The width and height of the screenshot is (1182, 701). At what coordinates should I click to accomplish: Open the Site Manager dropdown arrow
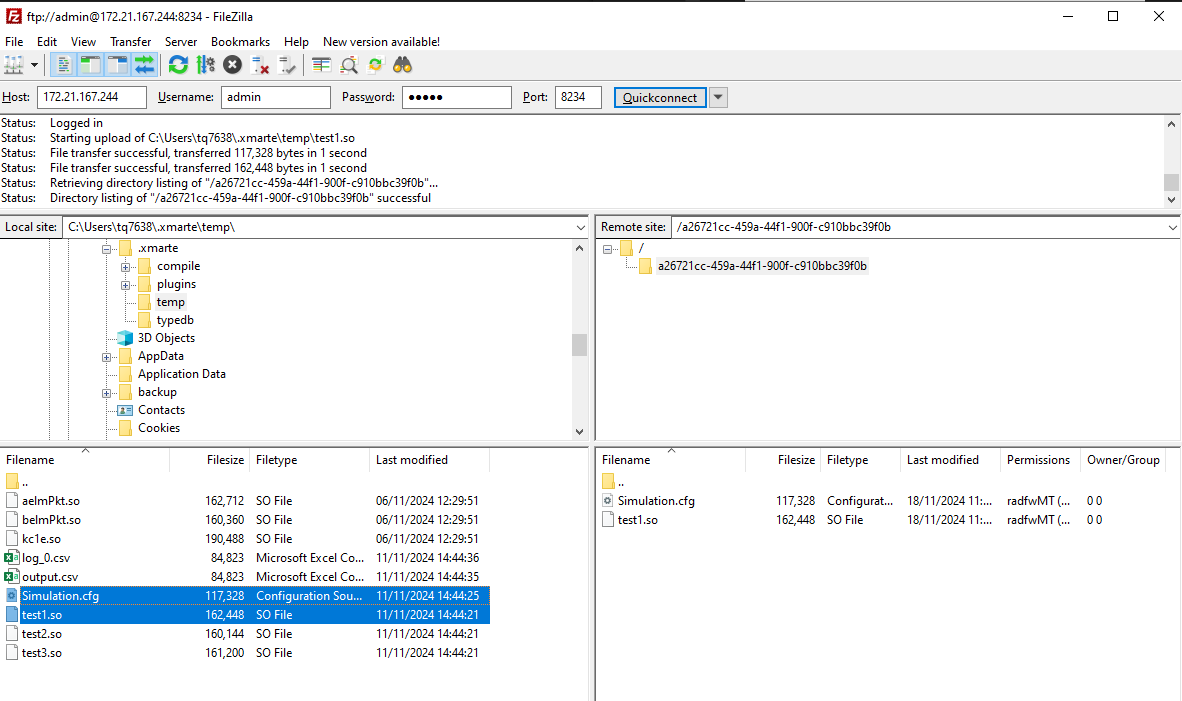click(x=34, y=64)
